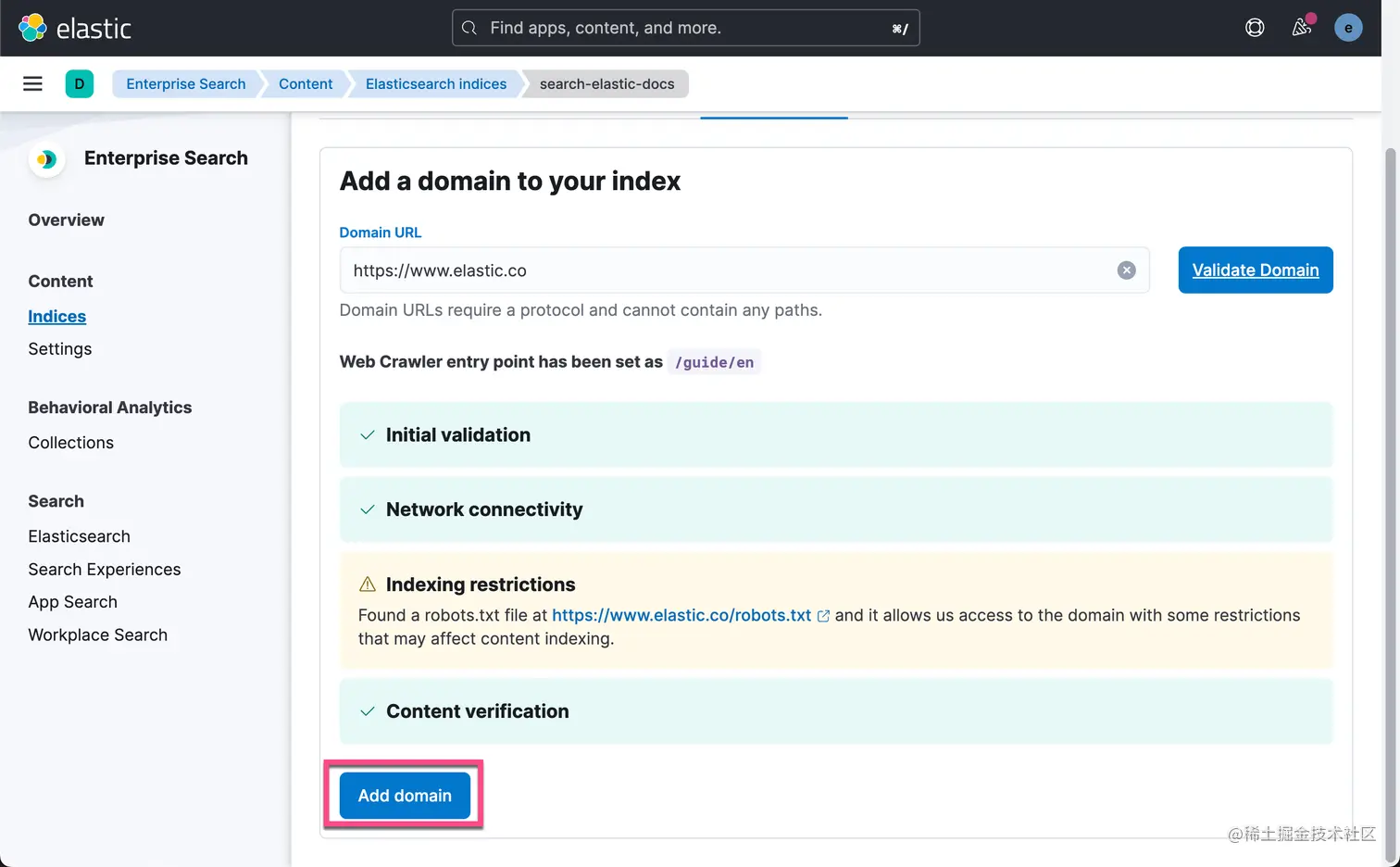Viewport: 1400px width, 867px height.
Task: Open Search Experiences in sidebar
Action: point(105,570)
